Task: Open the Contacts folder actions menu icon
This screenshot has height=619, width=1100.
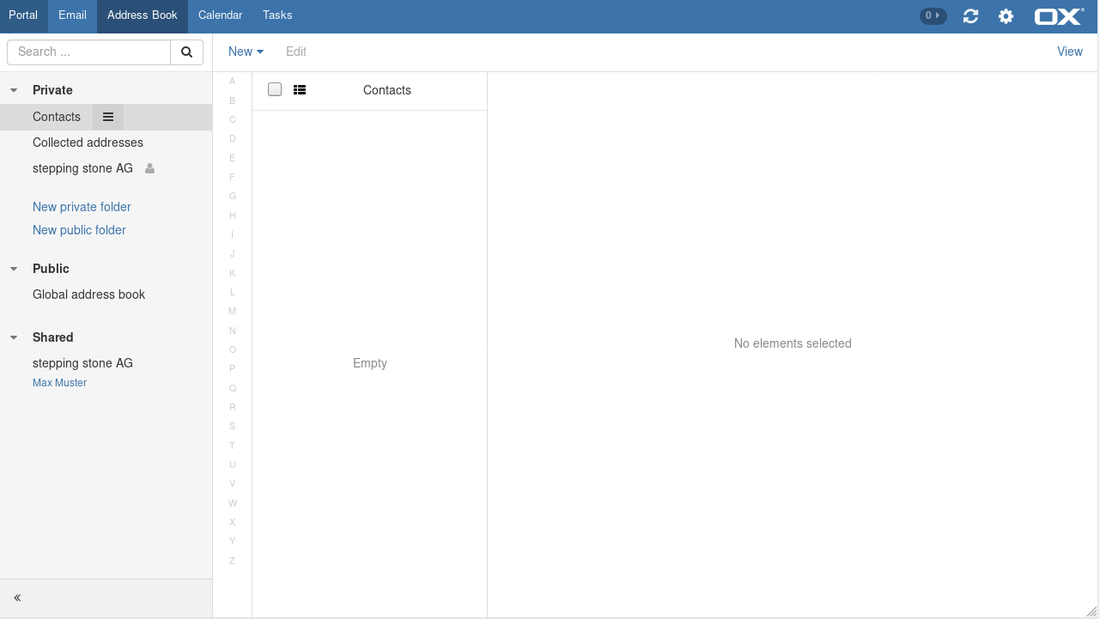Action: pyautogui.click(x=108, y=117)
